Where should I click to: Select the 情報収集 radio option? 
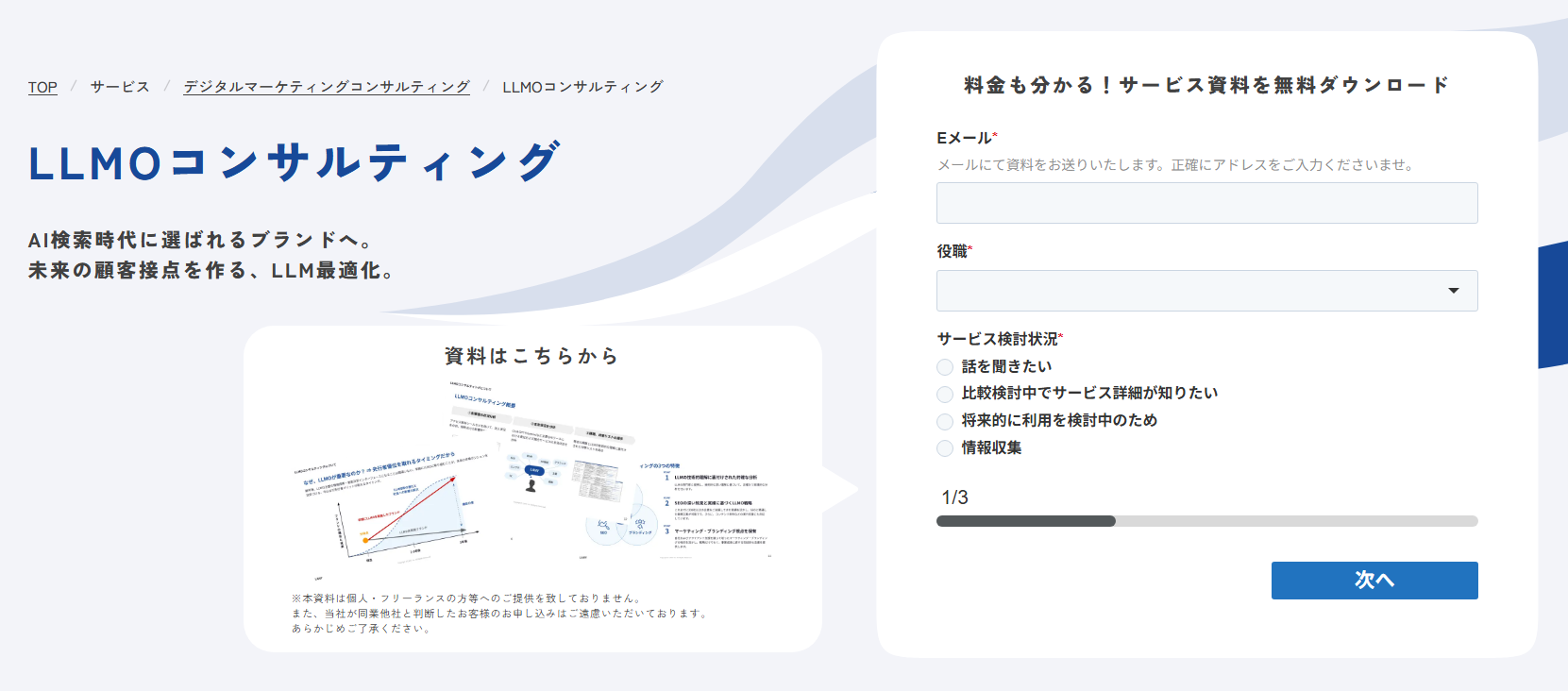pyautogui.click(x=945, y=448)
